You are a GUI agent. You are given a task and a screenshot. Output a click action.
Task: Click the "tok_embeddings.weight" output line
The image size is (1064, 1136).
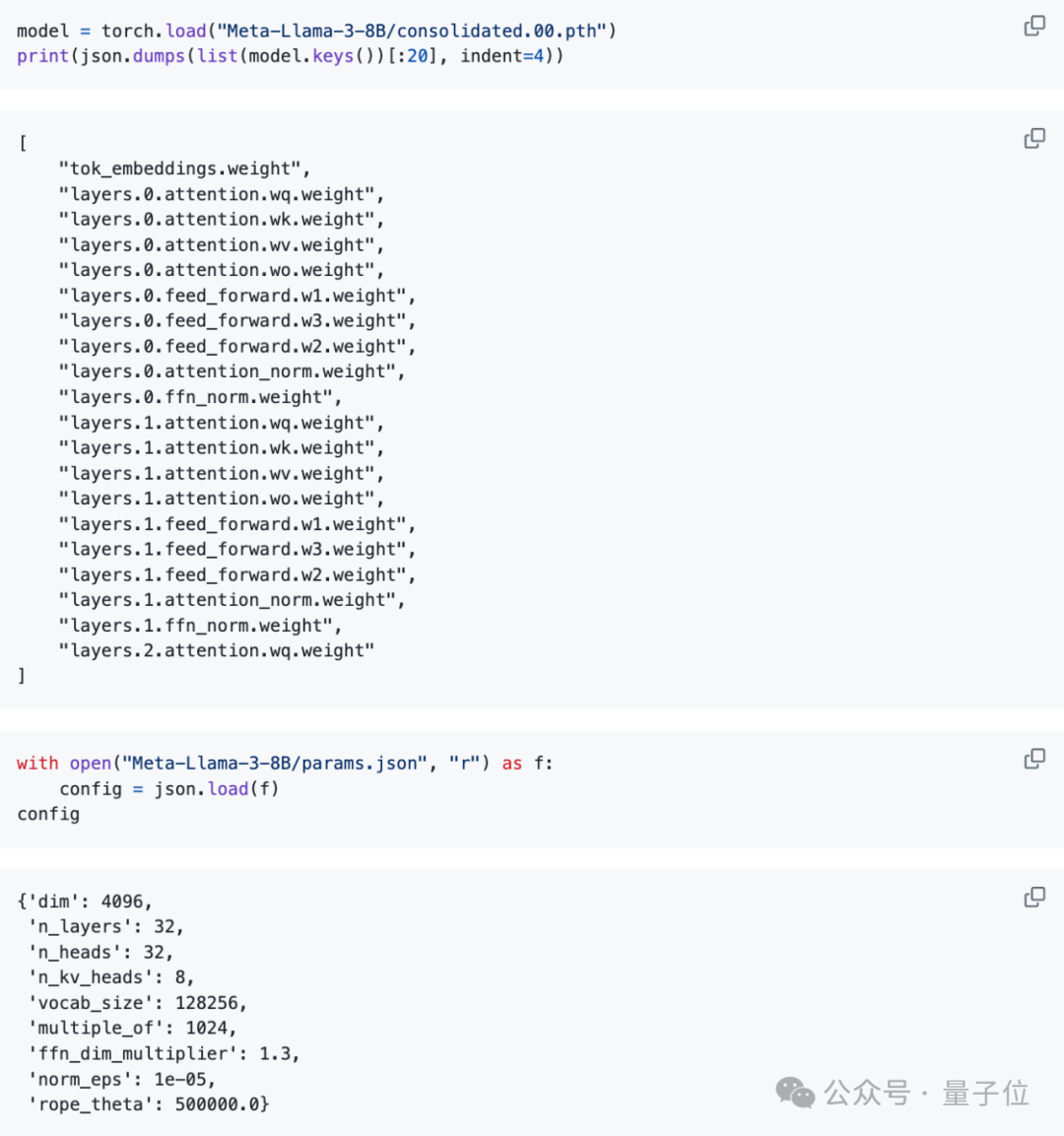point(184,168)
